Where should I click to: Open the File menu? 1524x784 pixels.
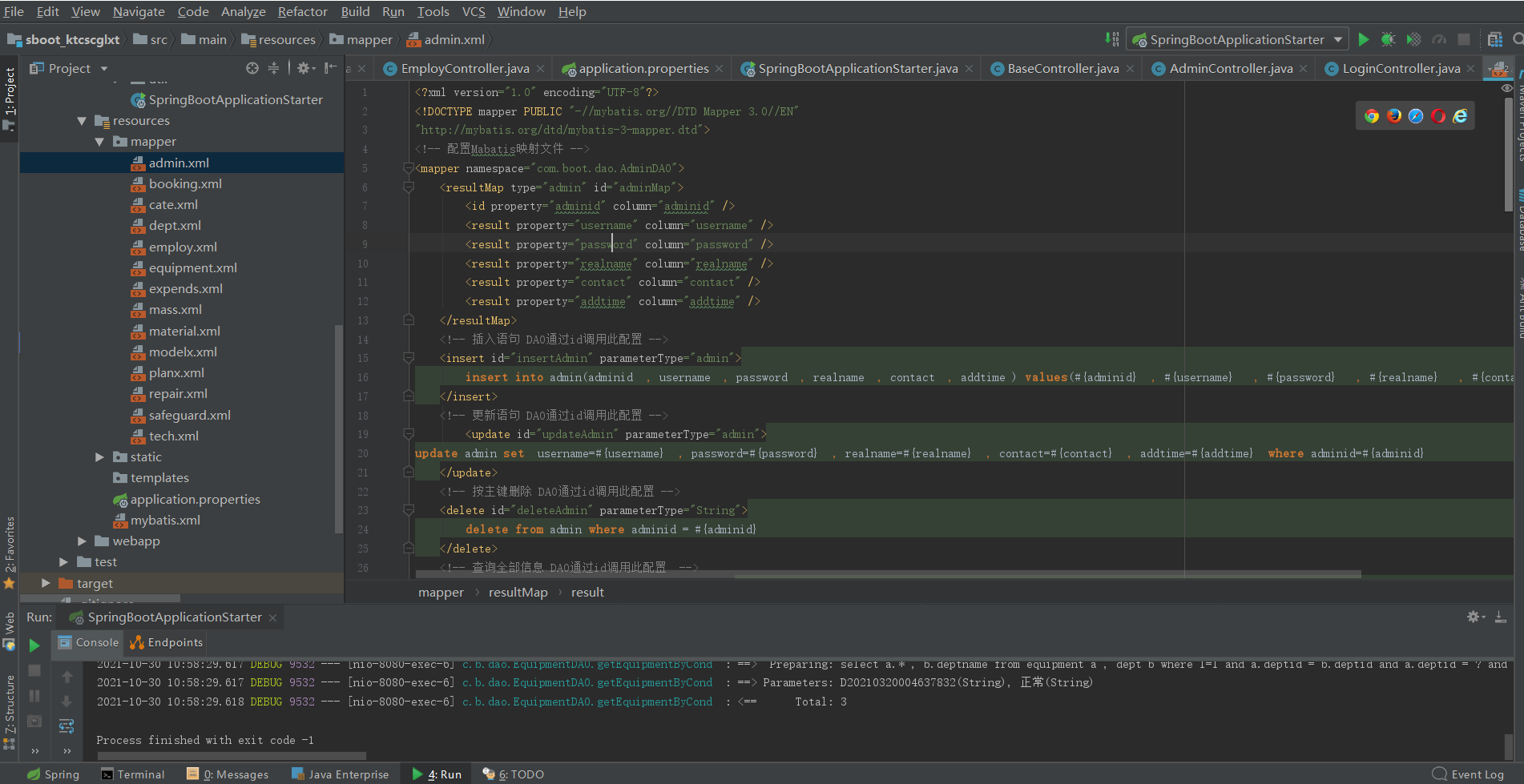pyautogui.click(x=14, y=11)
